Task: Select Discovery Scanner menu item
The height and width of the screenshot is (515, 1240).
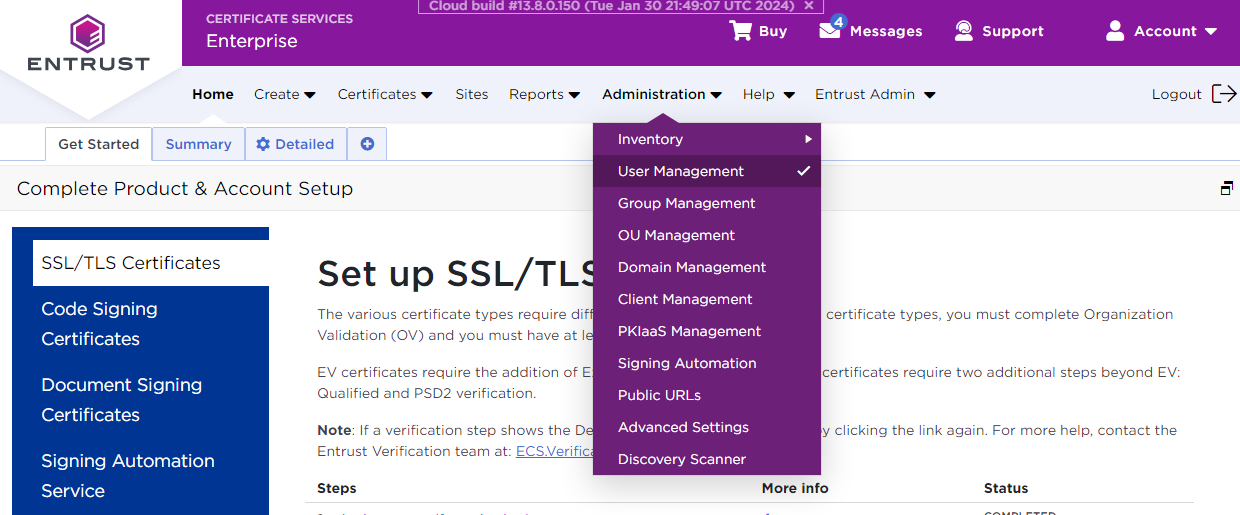Action: pyautogui.click(x=682, y=459)
